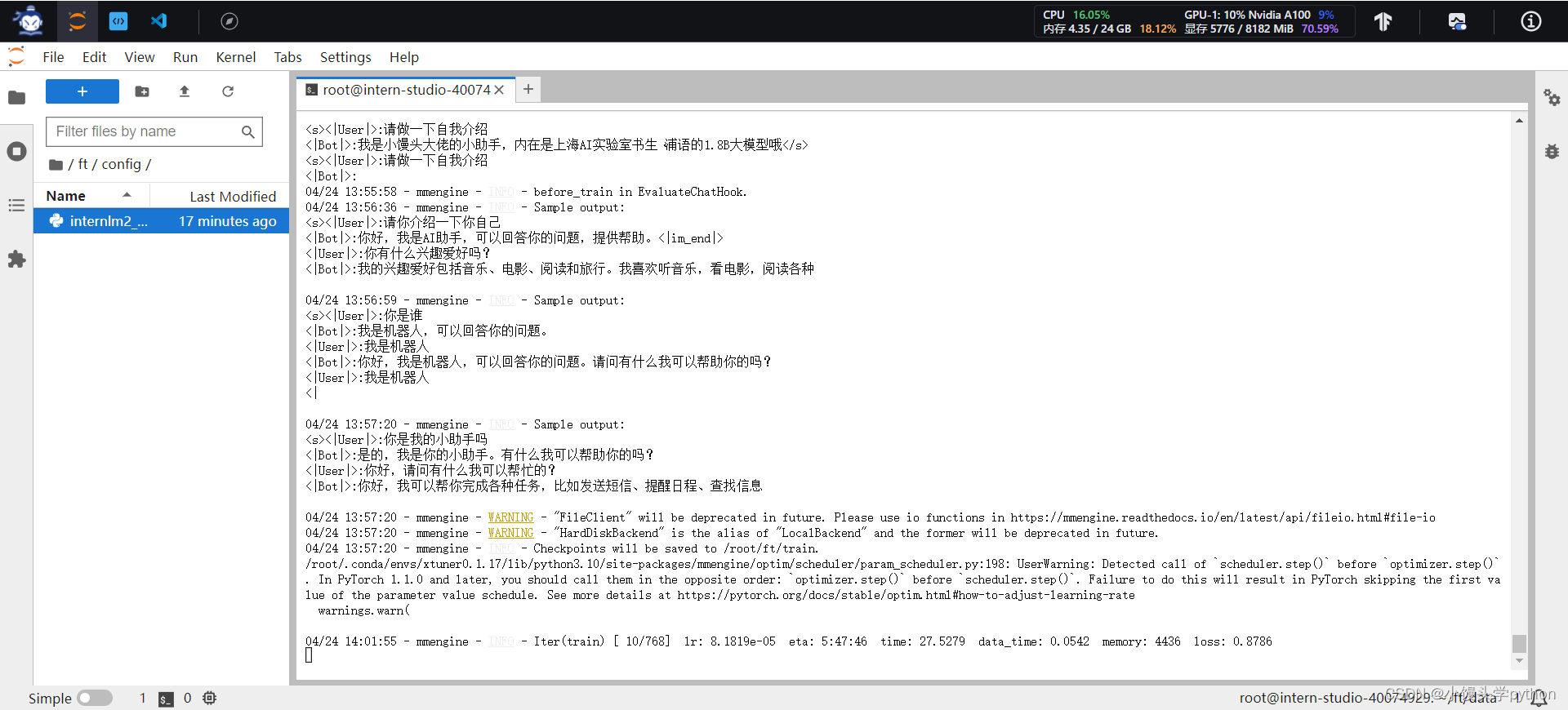
Task: Click the root folder icon in breadcrumb
Action: pos(56,164)
